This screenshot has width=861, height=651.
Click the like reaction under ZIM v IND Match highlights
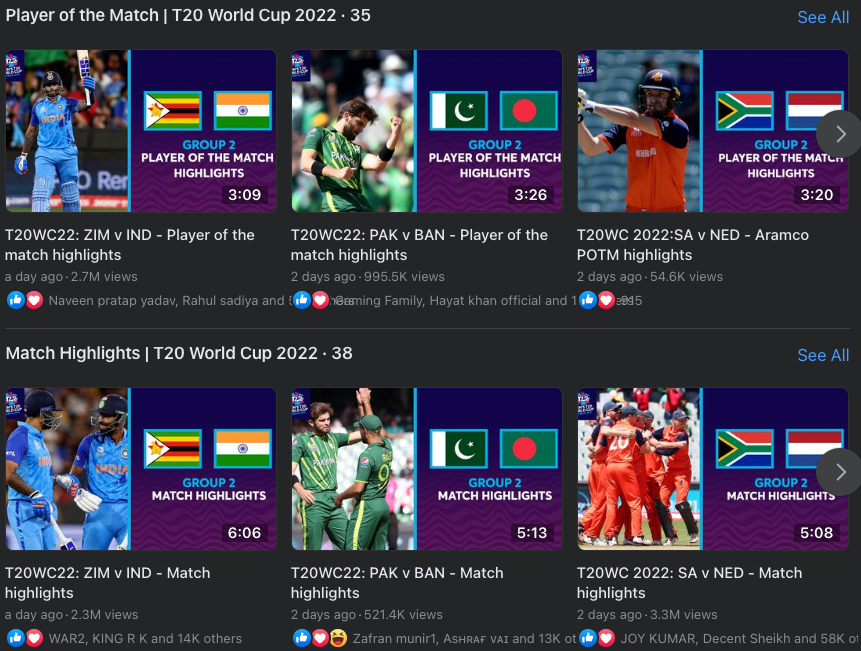16,638
